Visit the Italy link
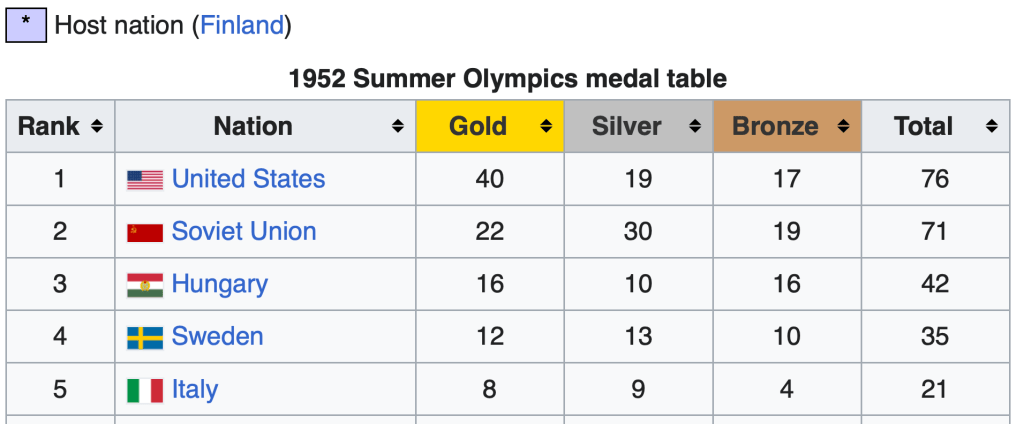Screen dimensions: 1024x424 pos(195,389)
